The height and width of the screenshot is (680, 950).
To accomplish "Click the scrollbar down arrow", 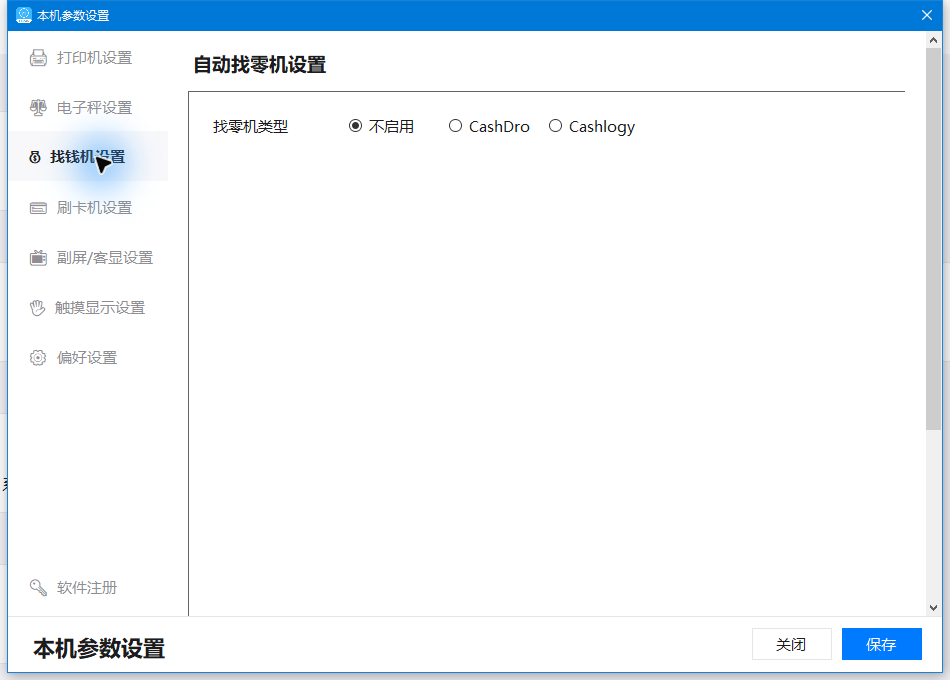I will pos(934,608).
